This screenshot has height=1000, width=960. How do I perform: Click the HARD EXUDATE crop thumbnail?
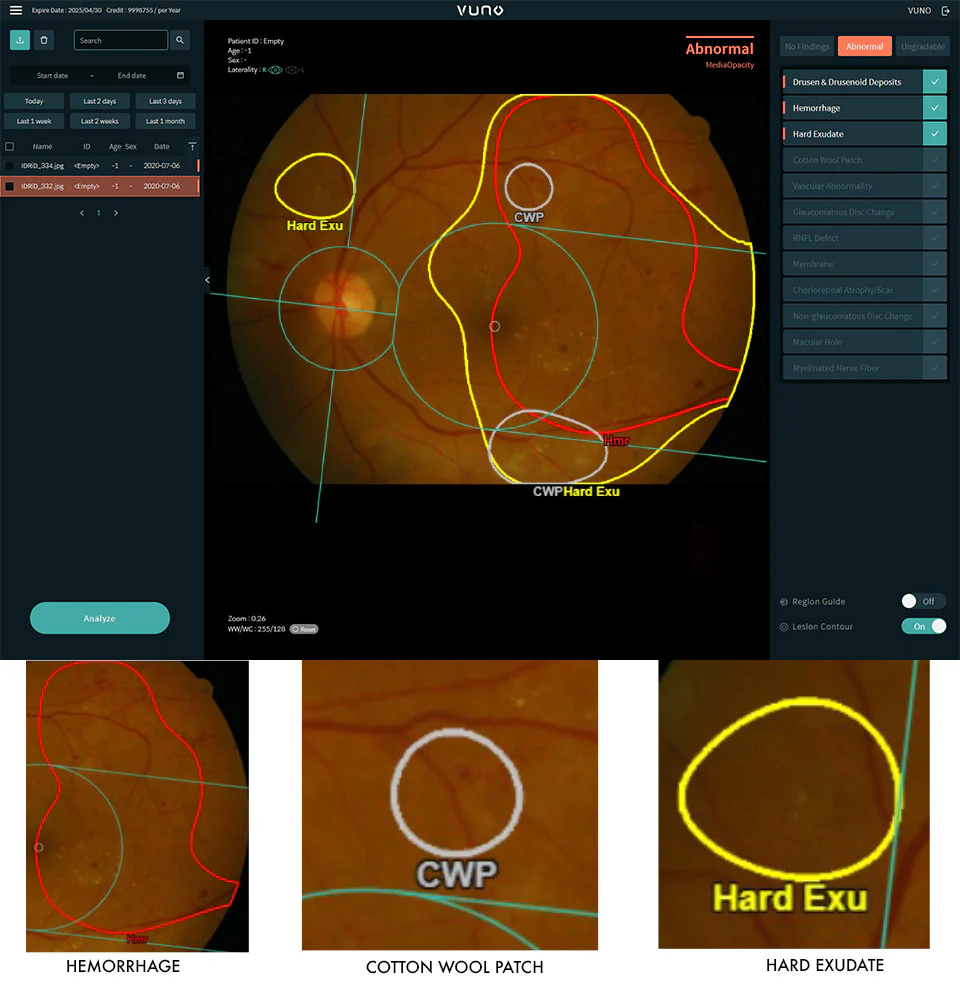point(794,804)
